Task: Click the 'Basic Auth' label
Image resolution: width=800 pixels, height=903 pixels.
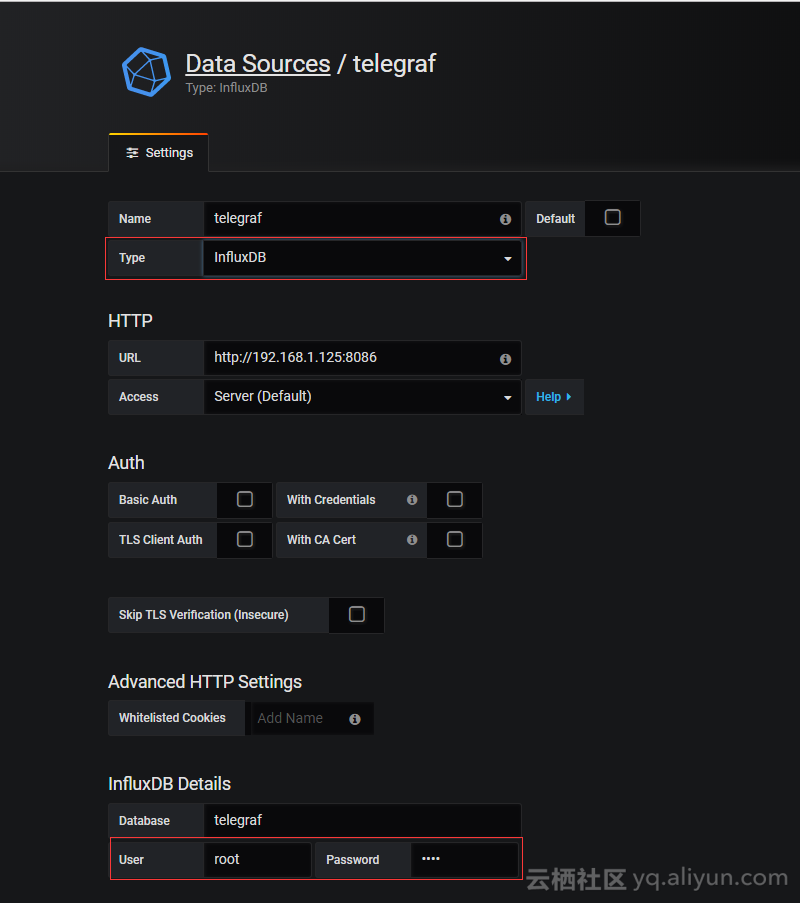Action: coord(148,500)
